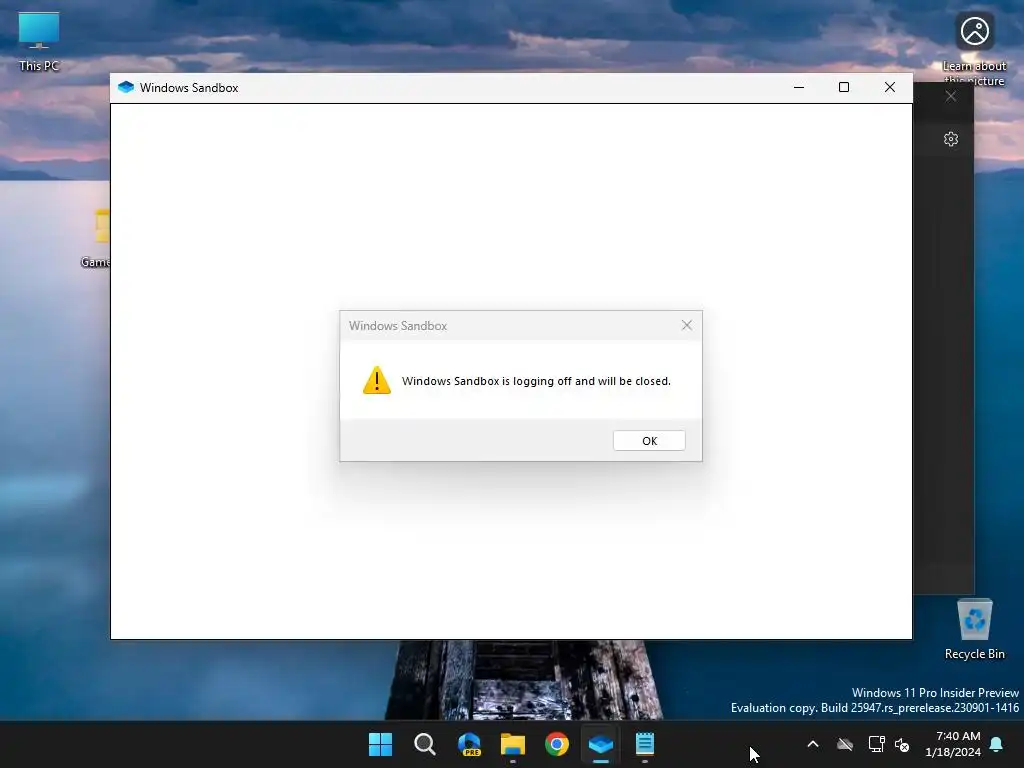The height and width of the screenshot is (768, 1024).
Task: Show hidden system tray icons
Action: pyautogui.click(x=813, y=744)
